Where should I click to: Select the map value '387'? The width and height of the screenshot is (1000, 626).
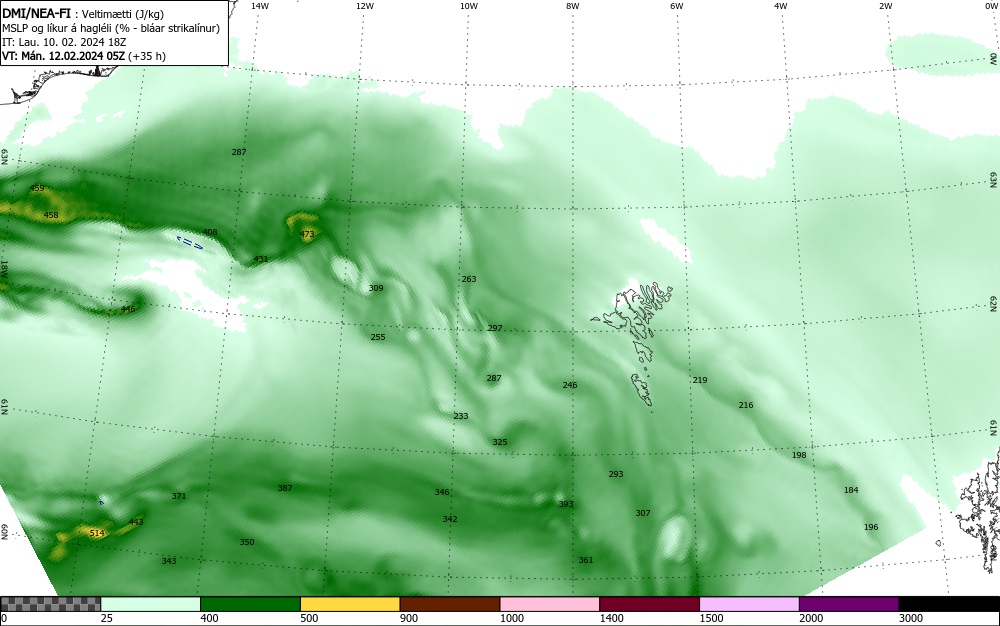[x=284, y=488]
